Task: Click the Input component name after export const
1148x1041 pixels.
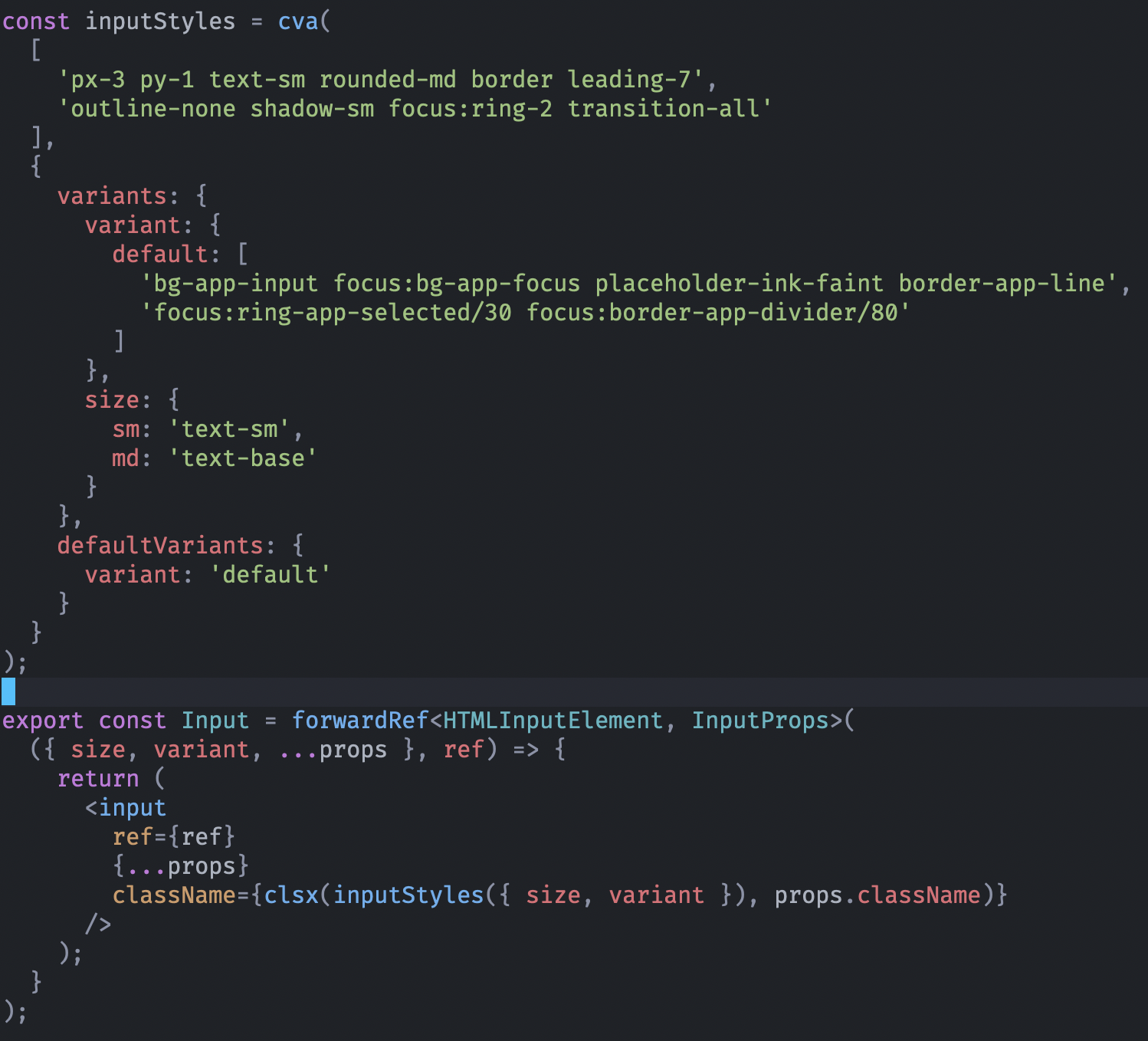Action: (215, 721)
